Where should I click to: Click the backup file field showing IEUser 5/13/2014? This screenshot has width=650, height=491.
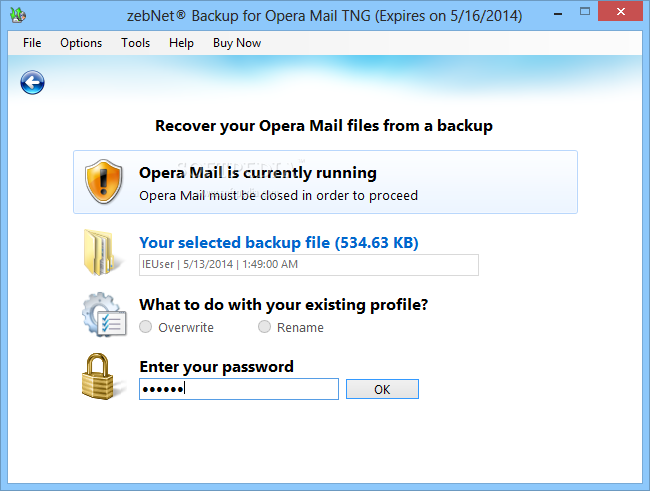click(309, 265)
